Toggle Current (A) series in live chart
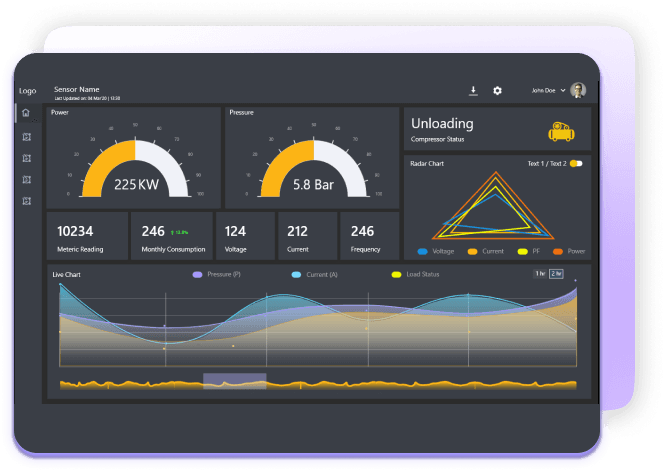The image size is (665, 471). tap(314, 275)
